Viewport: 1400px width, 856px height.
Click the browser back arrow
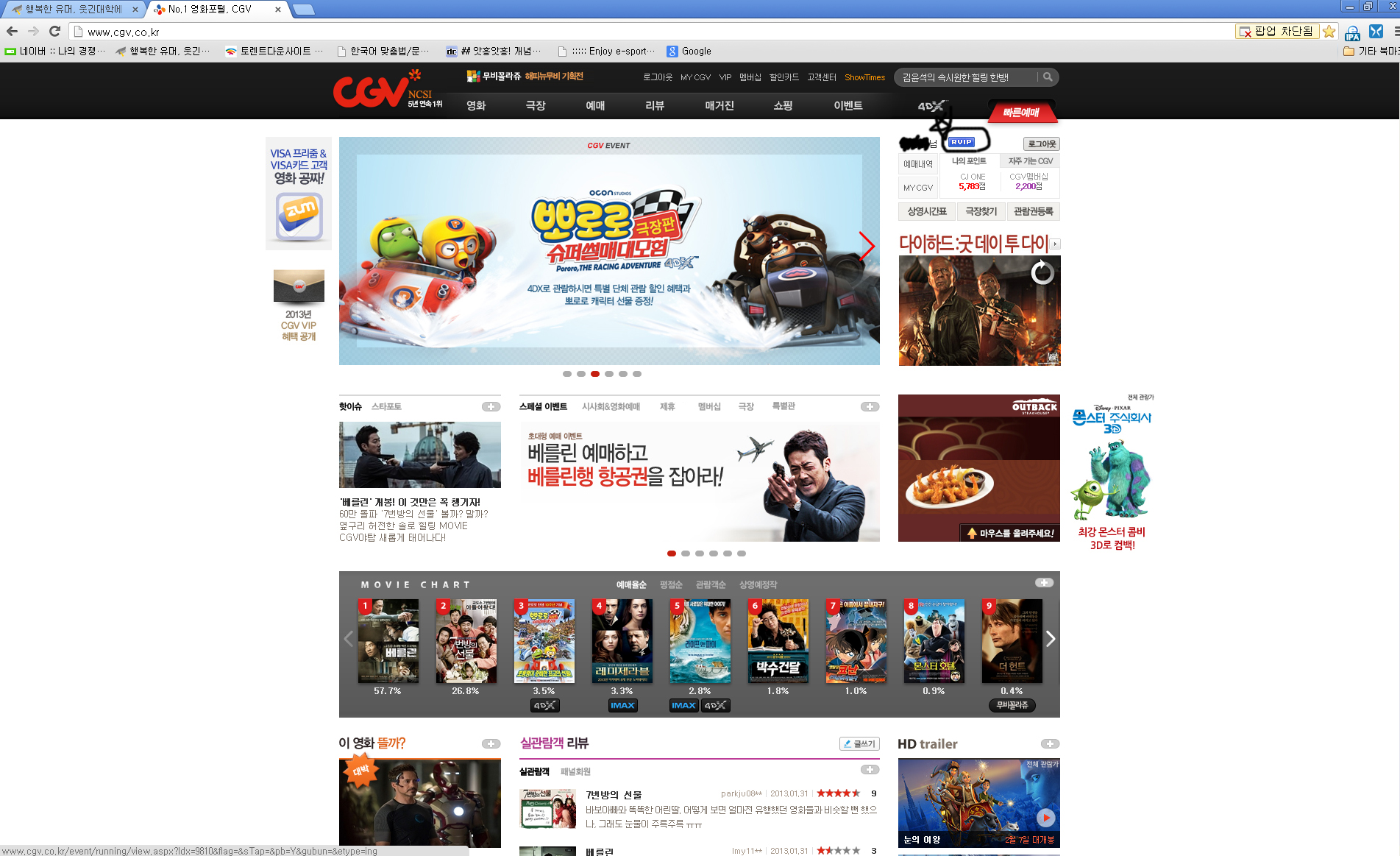(12, 31)
